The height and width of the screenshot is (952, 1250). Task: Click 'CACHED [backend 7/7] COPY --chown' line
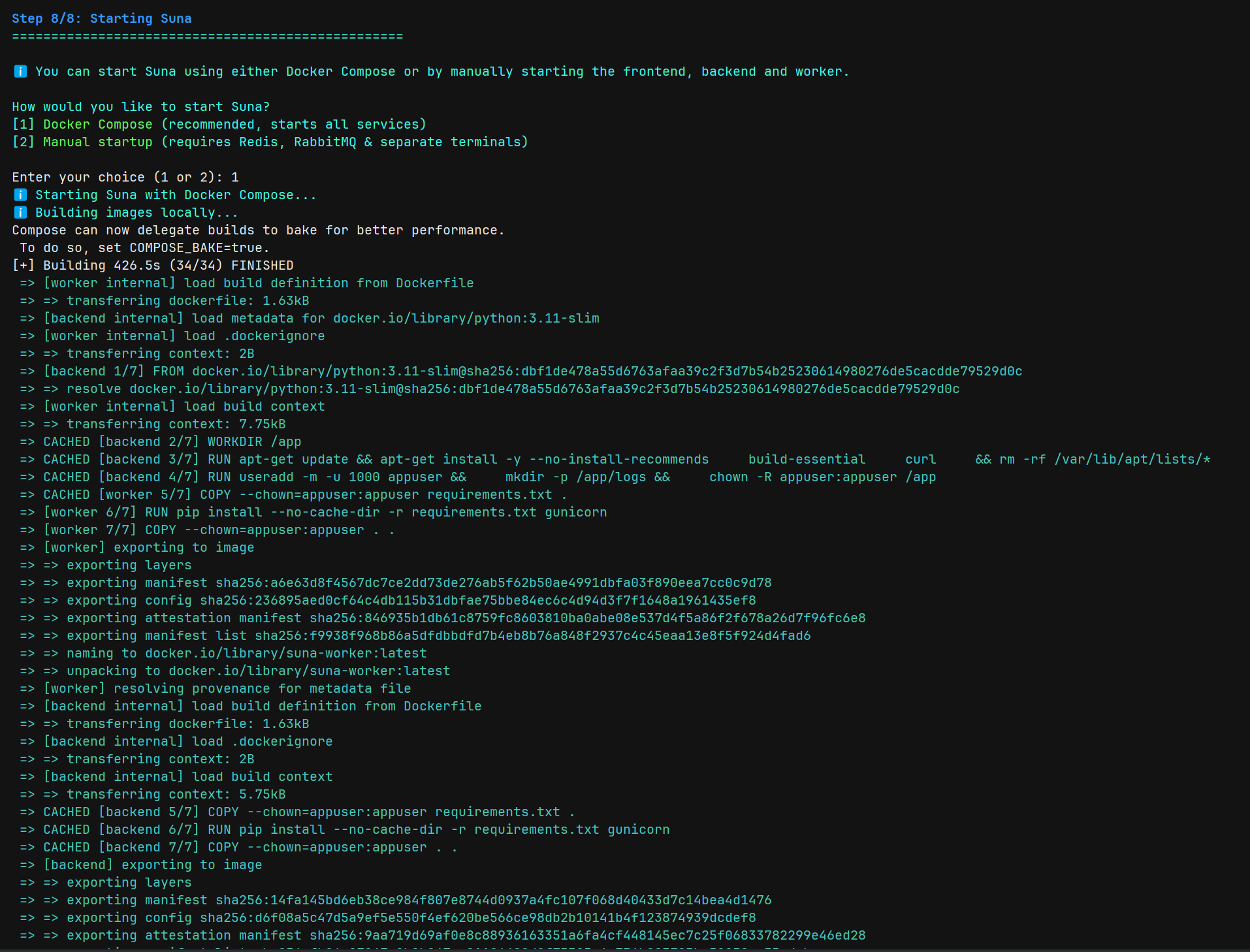[239, 847]
